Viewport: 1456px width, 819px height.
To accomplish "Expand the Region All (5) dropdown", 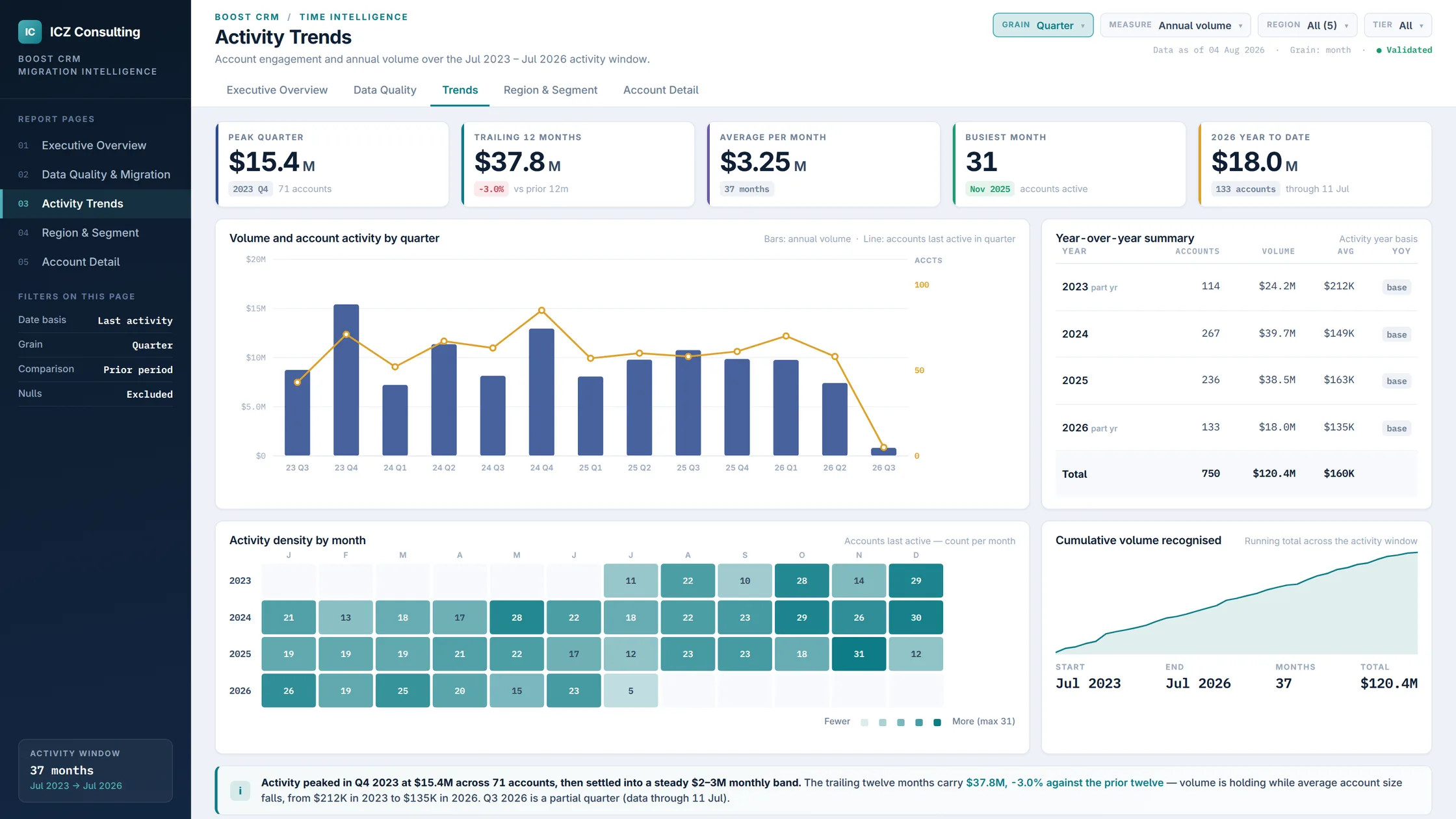I will coord(1307,25).
